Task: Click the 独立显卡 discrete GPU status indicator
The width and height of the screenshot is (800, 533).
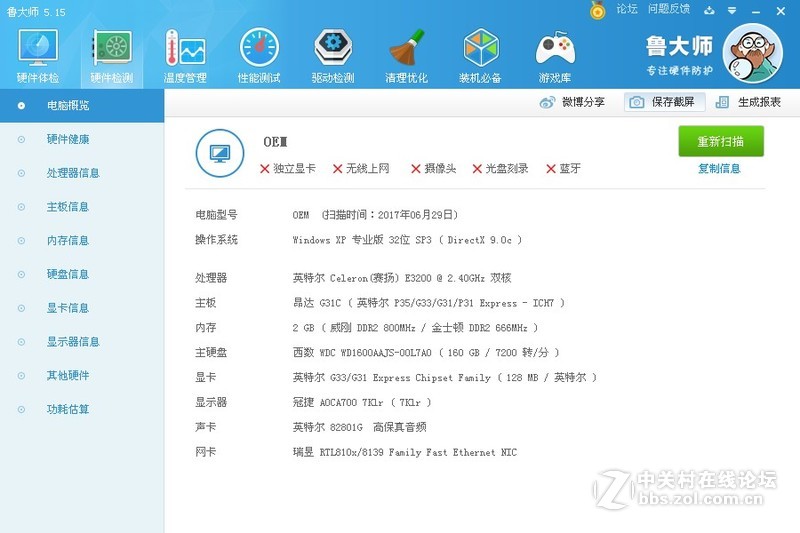Action: (x=288, y=168)
